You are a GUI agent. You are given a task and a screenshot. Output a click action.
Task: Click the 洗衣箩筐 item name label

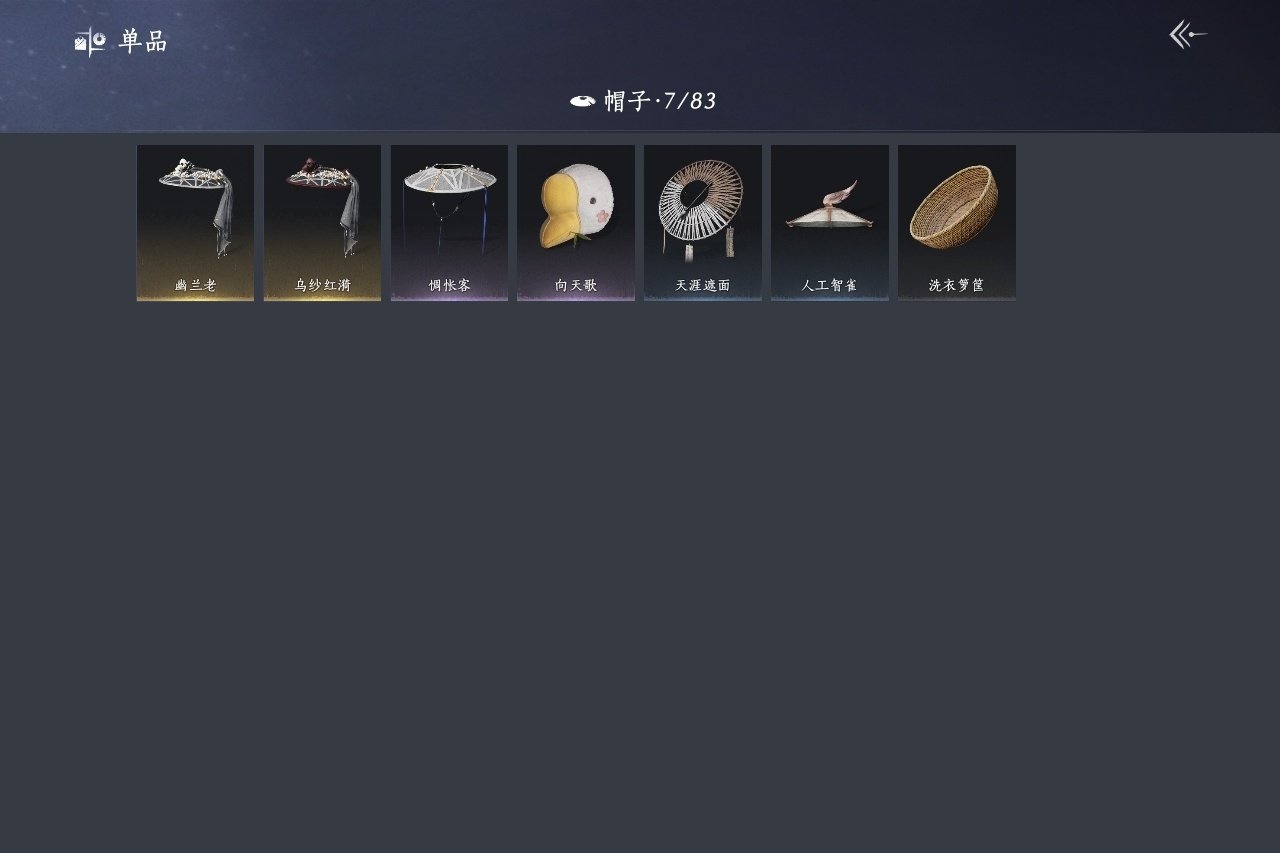(x=956, y=285)
